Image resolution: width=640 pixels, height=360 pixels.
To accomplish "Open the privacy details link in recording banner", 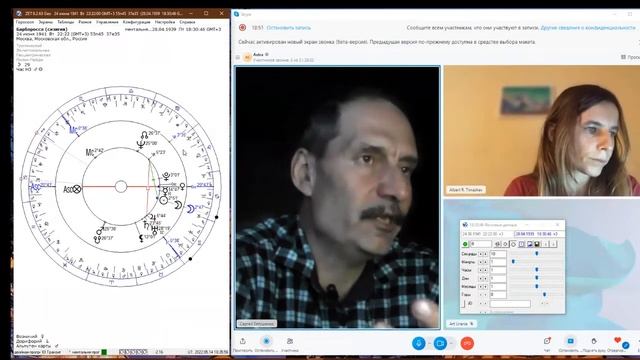I will (588, 28).
